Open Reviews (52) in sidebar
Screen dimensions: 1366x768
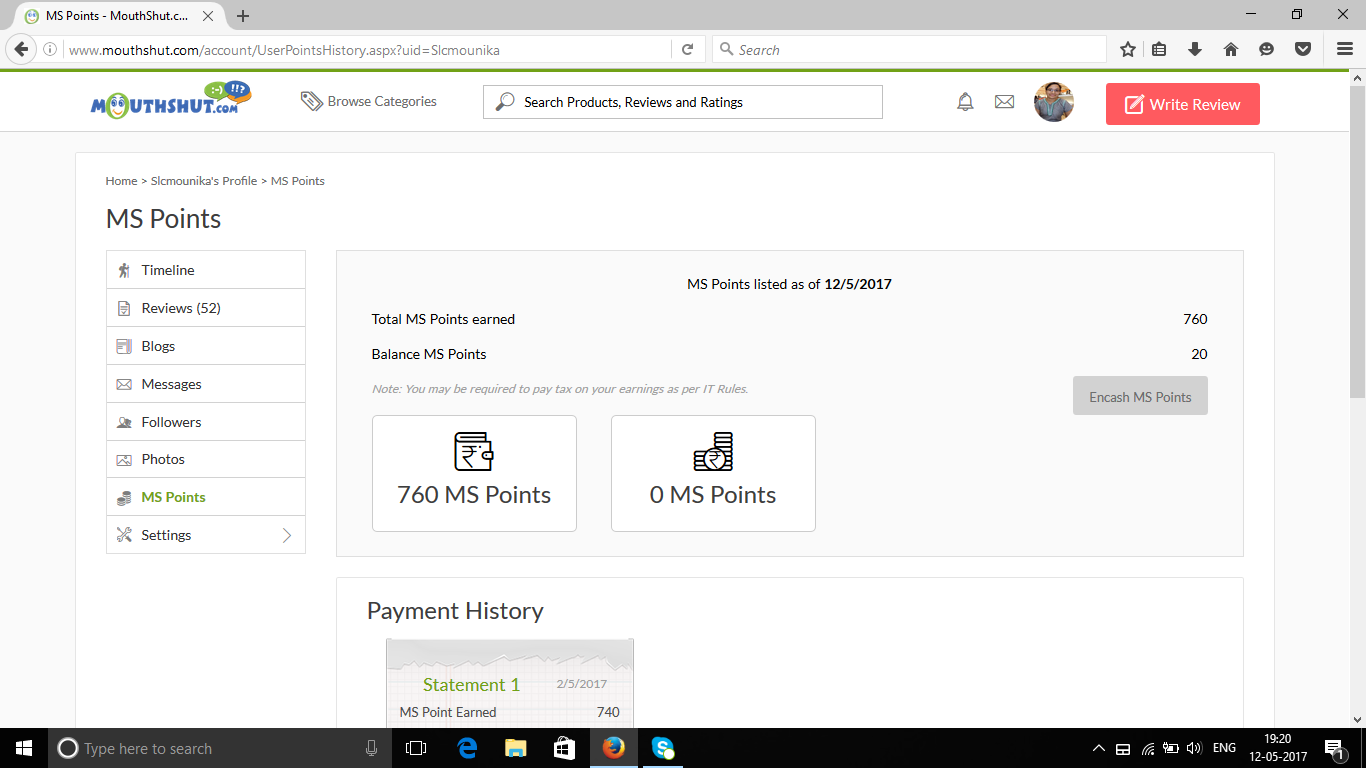point(206,308)
